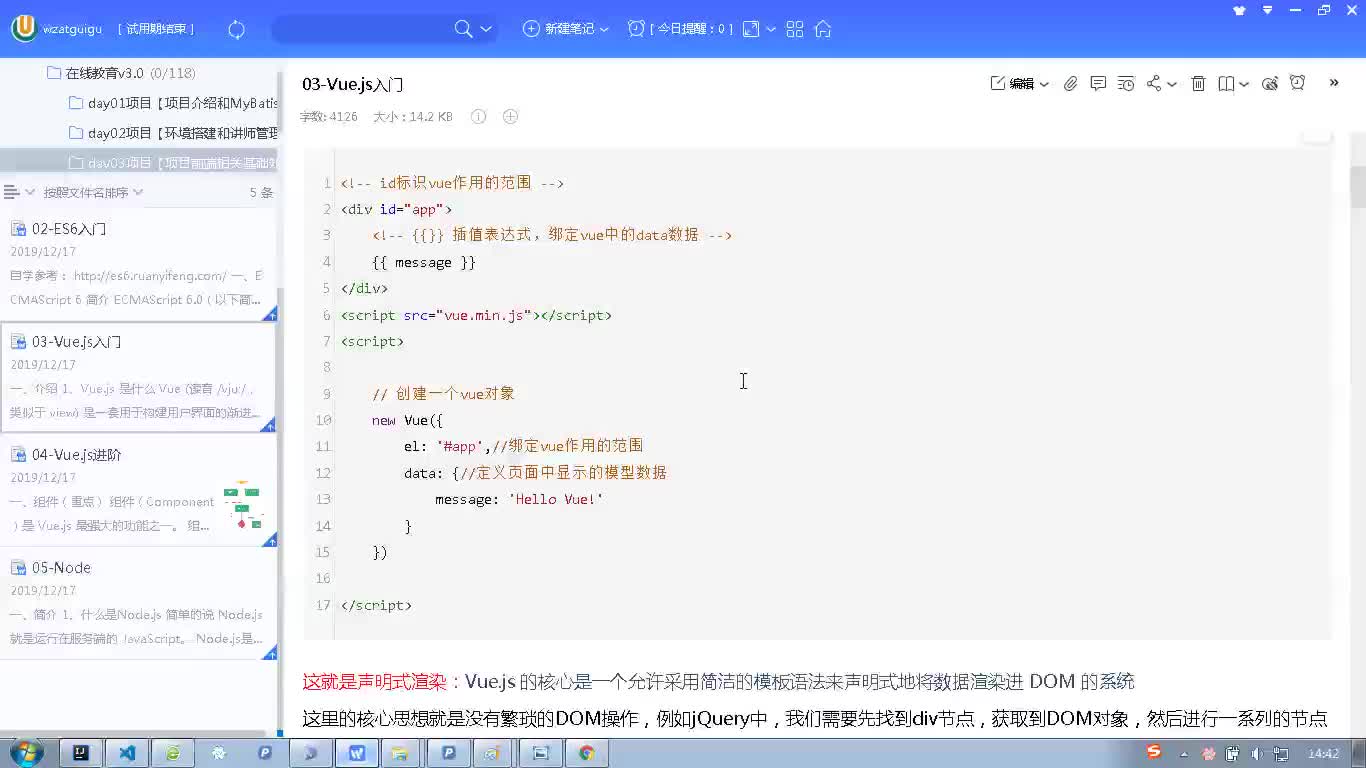This screenshot has width=1366, height=768.
Task: Click the reading mode book icon
Action: coord(1226,84)
